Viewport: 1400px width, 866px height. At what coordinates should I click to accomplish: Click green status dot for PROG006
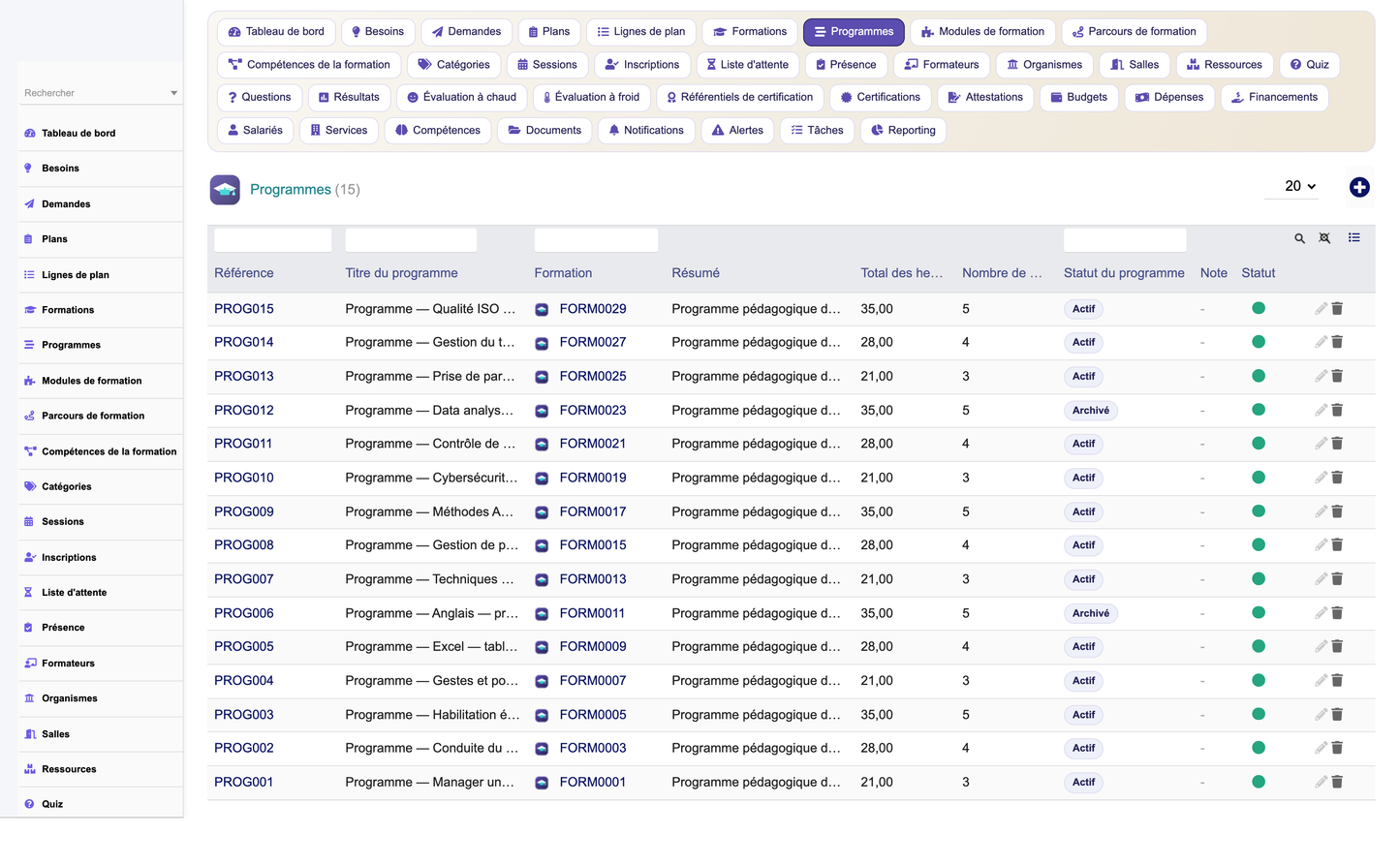[x=1259, y=612]
